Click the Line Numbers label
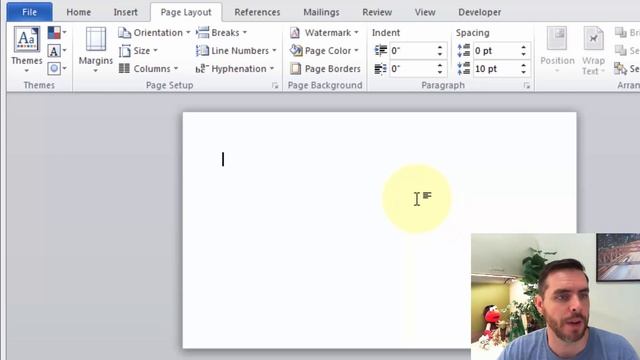 pyautogui.click(x=240, y=51)
